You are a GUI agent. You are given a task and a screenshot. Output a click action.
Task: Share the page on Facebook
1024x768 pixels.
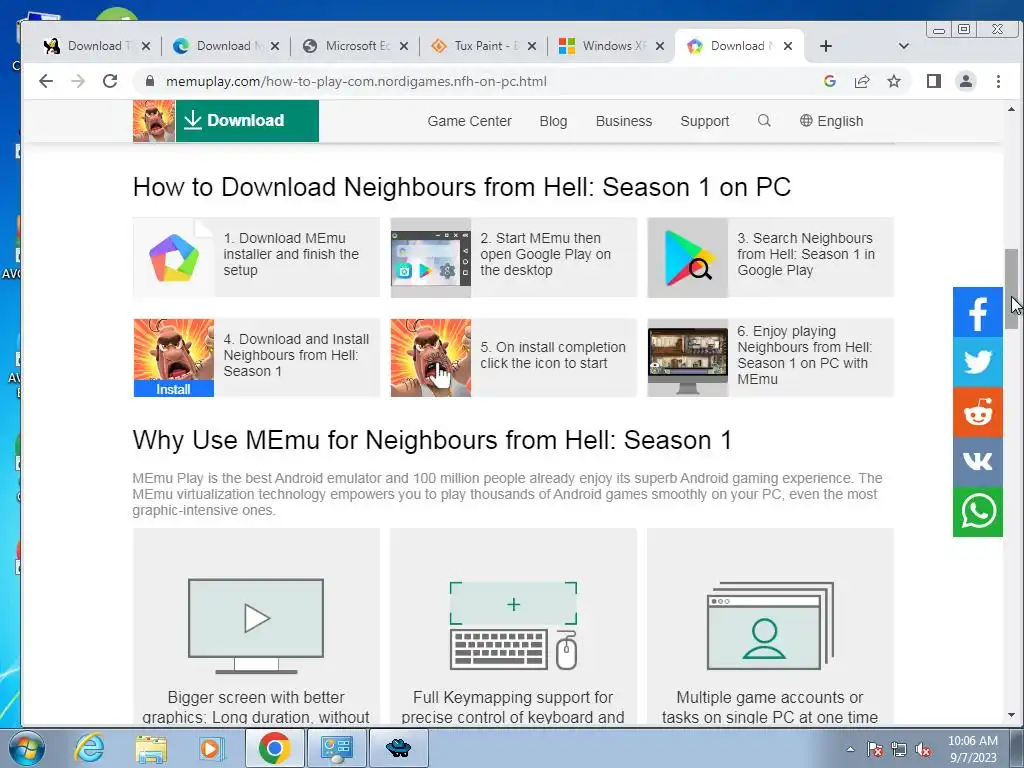tap(978, 312)
